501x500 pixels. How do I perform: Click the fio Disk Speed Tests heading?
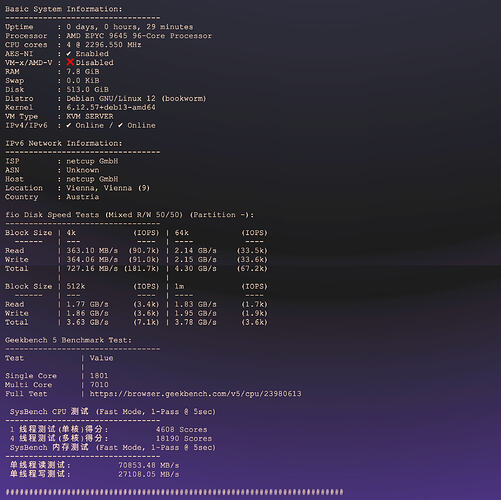click(129, 215)
